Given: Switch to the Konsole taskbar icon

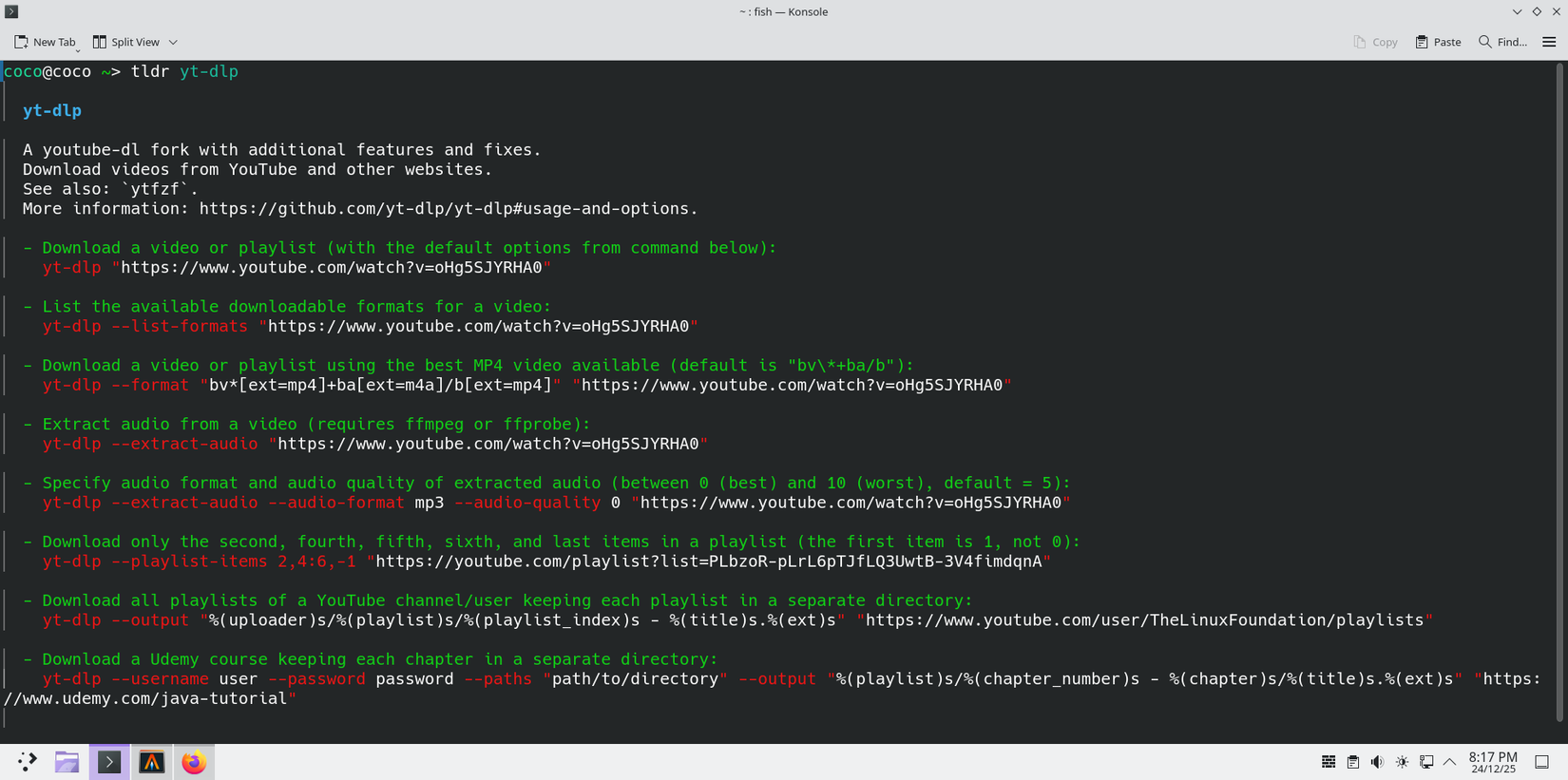Looking at the screenshot, I should point(109,762).
